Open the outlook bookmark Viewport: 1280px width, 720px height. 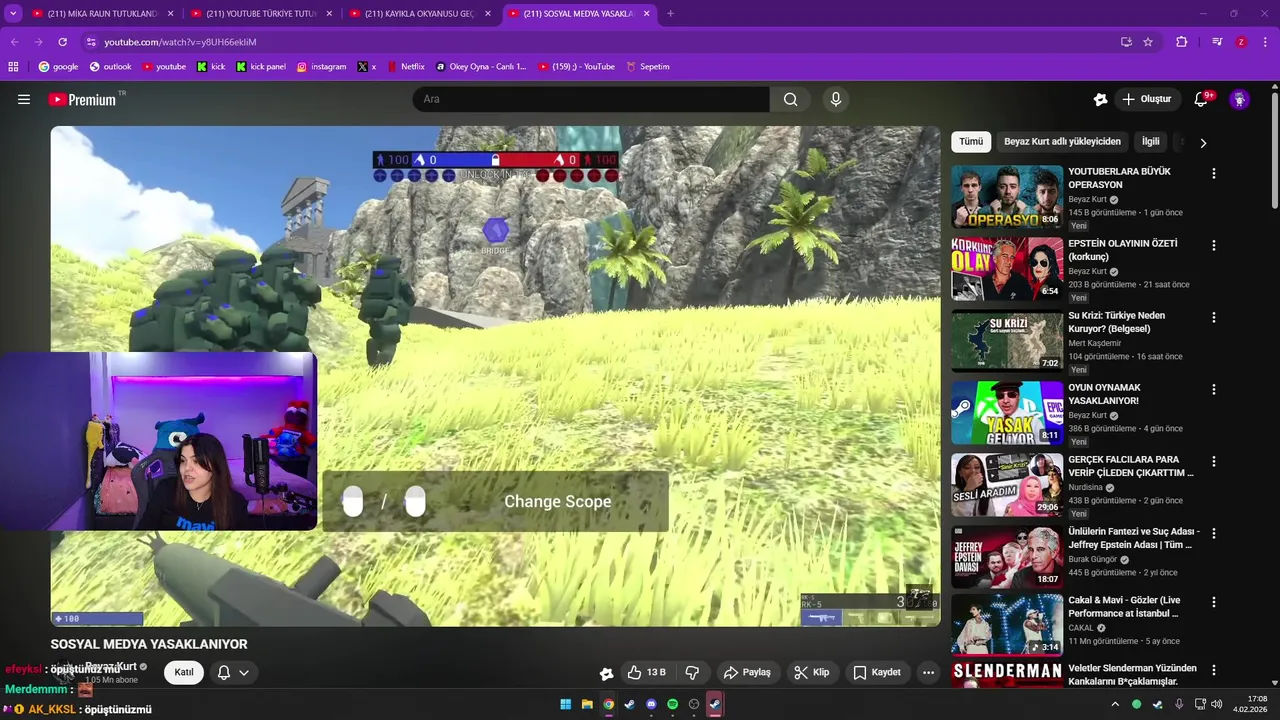pos(110,67)
